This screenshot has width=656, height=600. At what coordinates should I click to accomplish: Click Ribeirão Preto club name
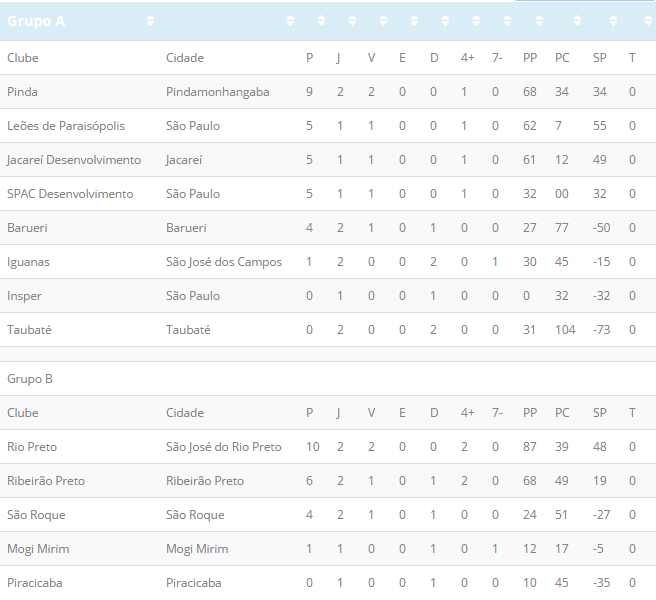point(46,481)
